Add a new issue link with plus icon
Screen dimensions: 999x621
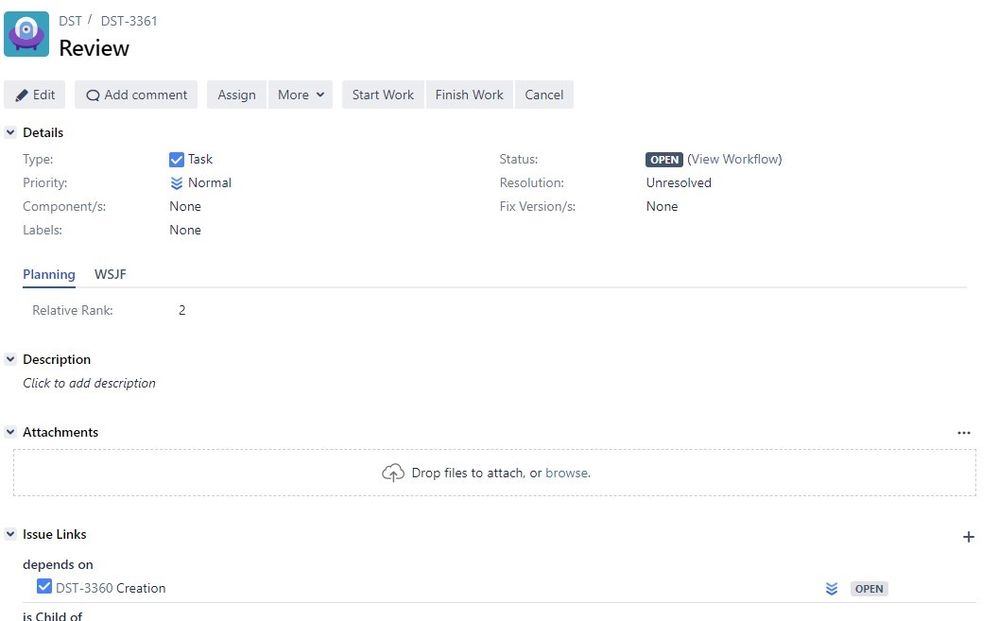point(968,537)
